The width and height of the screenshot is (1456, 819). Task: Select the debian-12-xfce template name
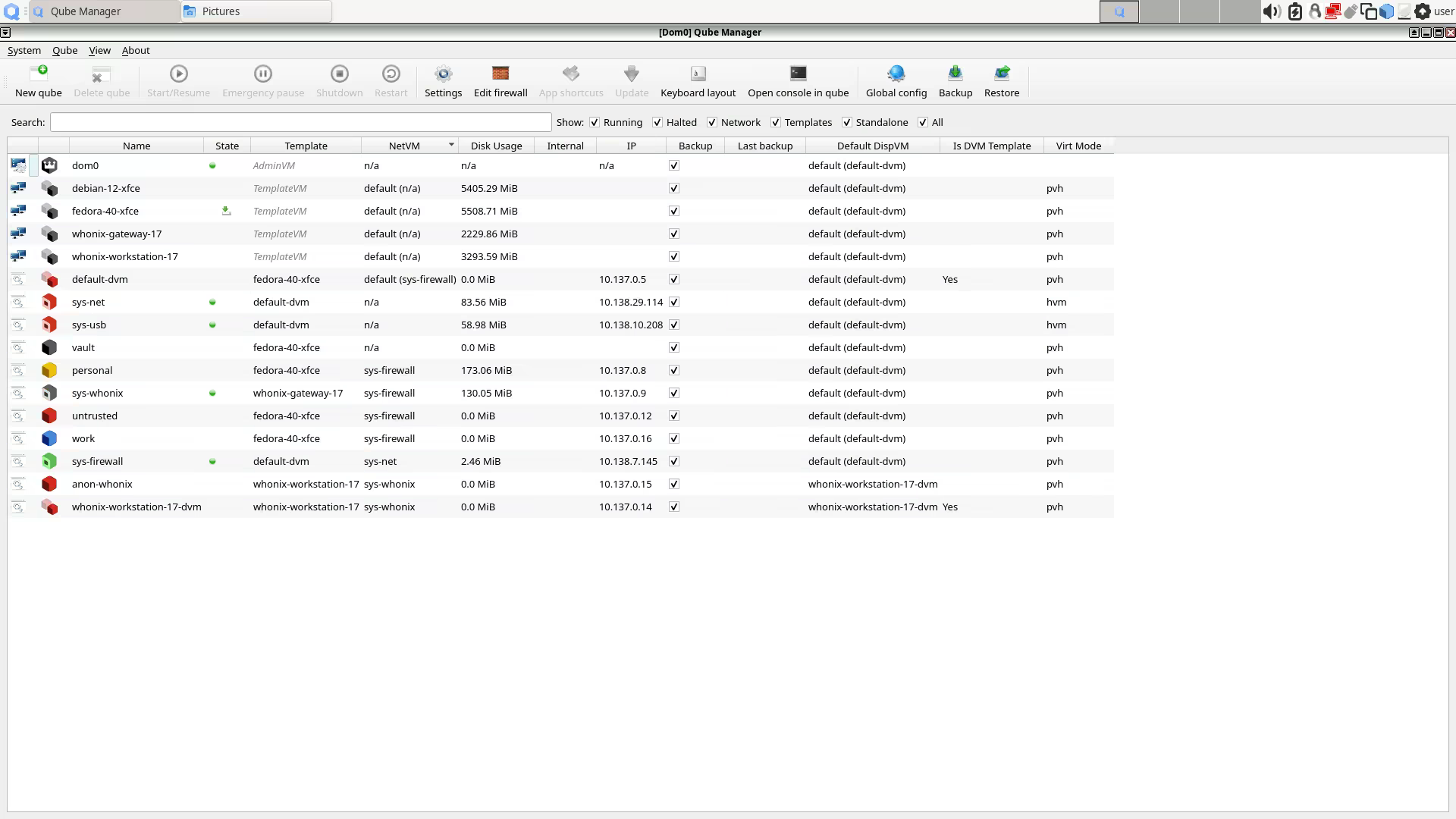tap(106, 188)
